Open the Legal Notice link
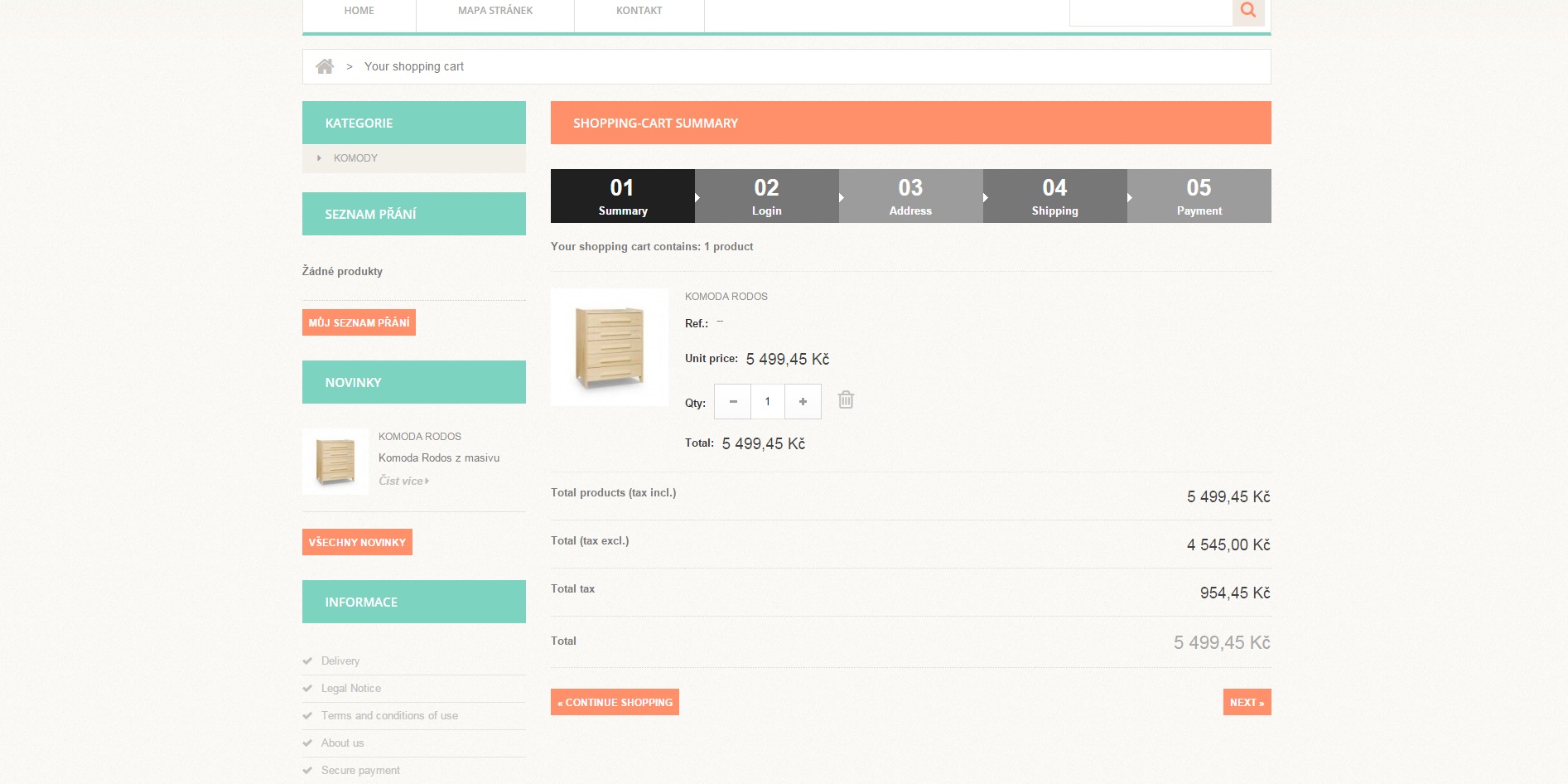The height and width of the screenshot is (784, 1568). coord(351,689)
